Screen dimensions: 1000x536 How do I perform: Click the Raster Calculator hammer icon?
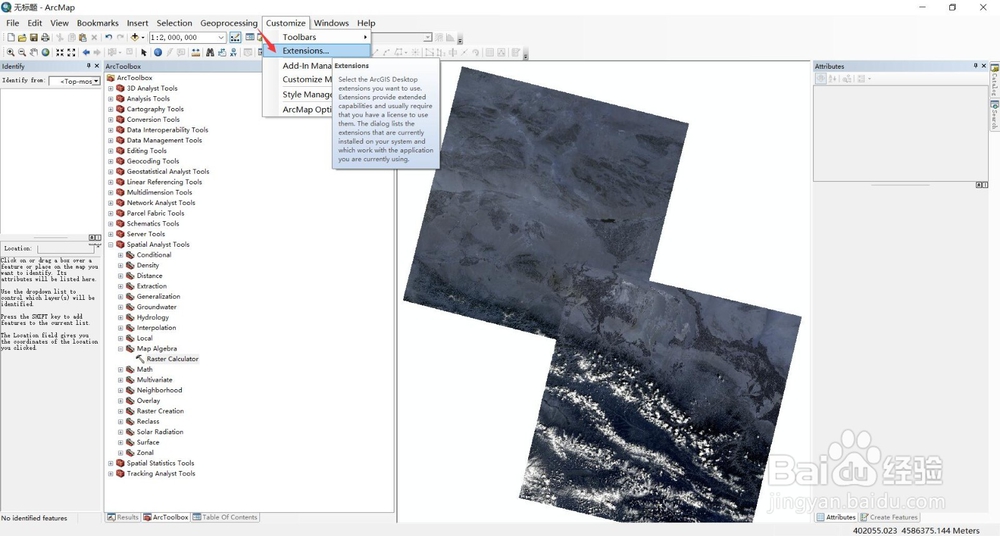(140, 359)
